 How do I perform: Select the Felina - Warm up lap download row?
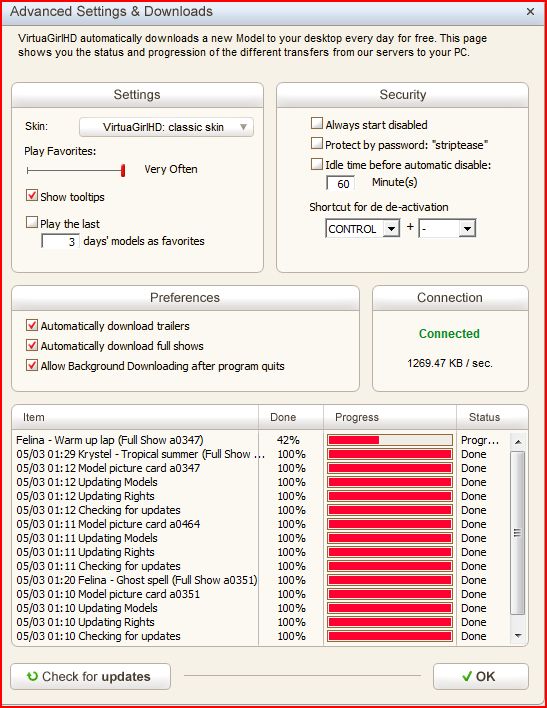pyautogui.click(x=261, y=440)
